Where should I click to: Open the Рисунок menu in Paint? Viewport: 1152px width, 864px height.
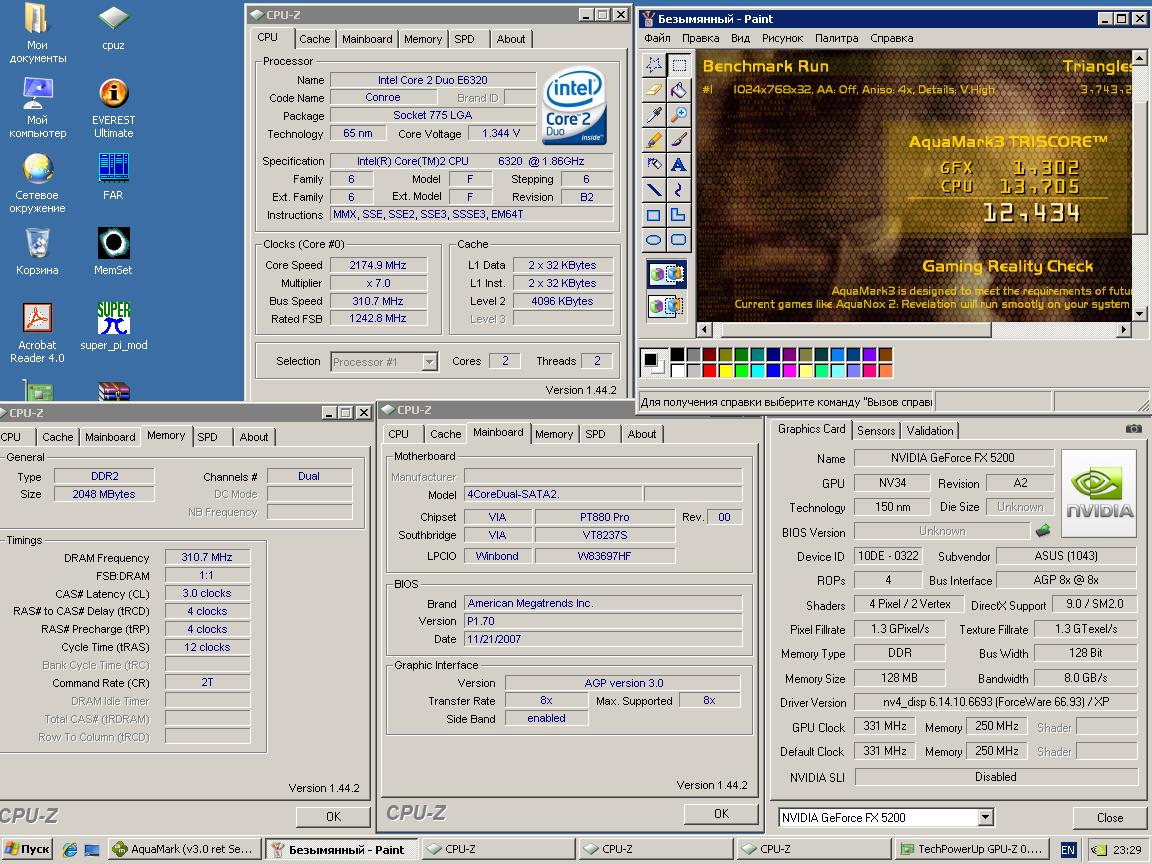click(x=782, y=38)
